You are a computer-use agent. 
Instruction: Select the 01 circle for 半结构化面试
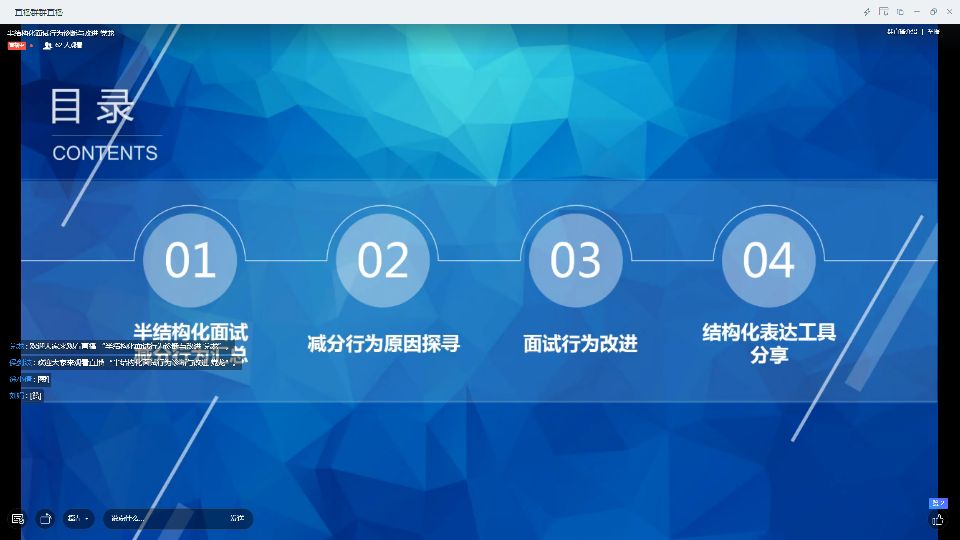pos(190,260)
